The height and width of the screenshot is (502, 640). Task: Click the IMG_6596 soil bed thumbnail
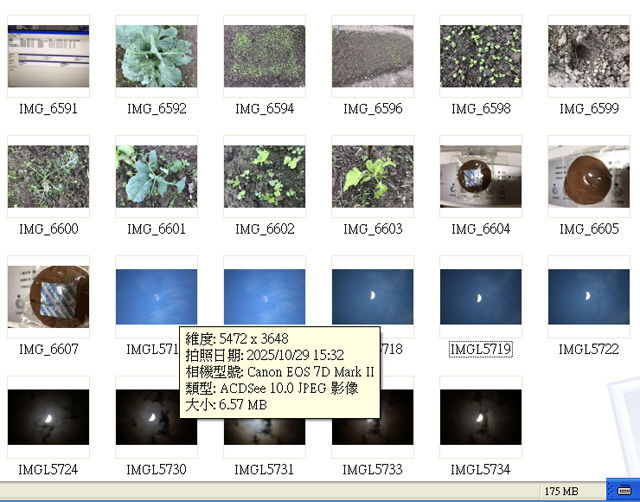(x=373, y=56)
